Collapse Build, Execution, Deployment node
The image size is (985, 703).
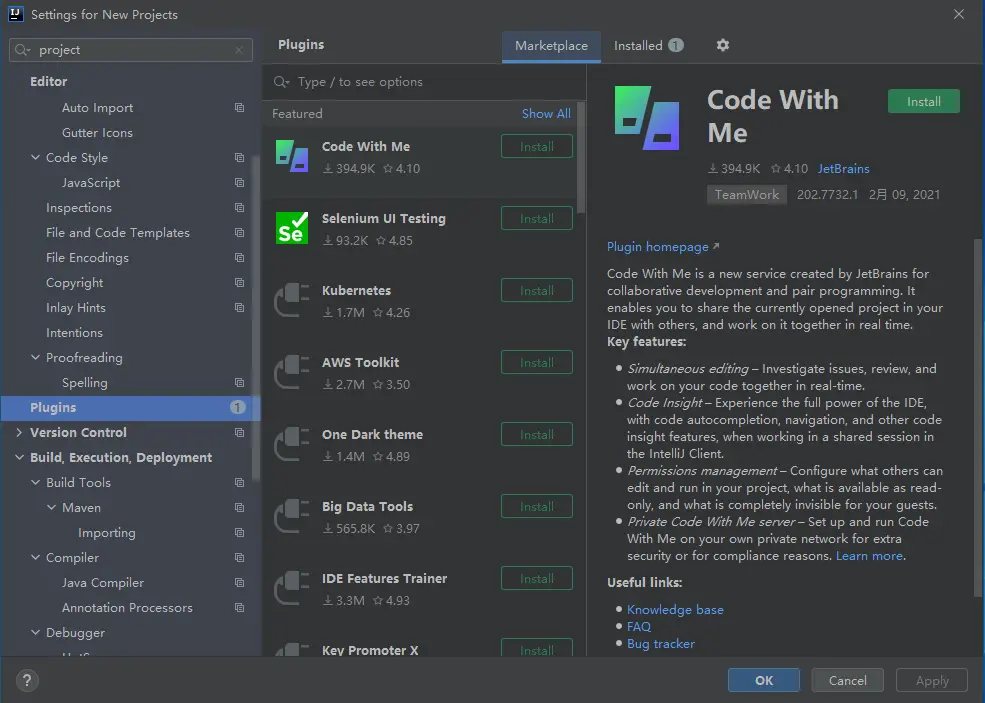19,457
